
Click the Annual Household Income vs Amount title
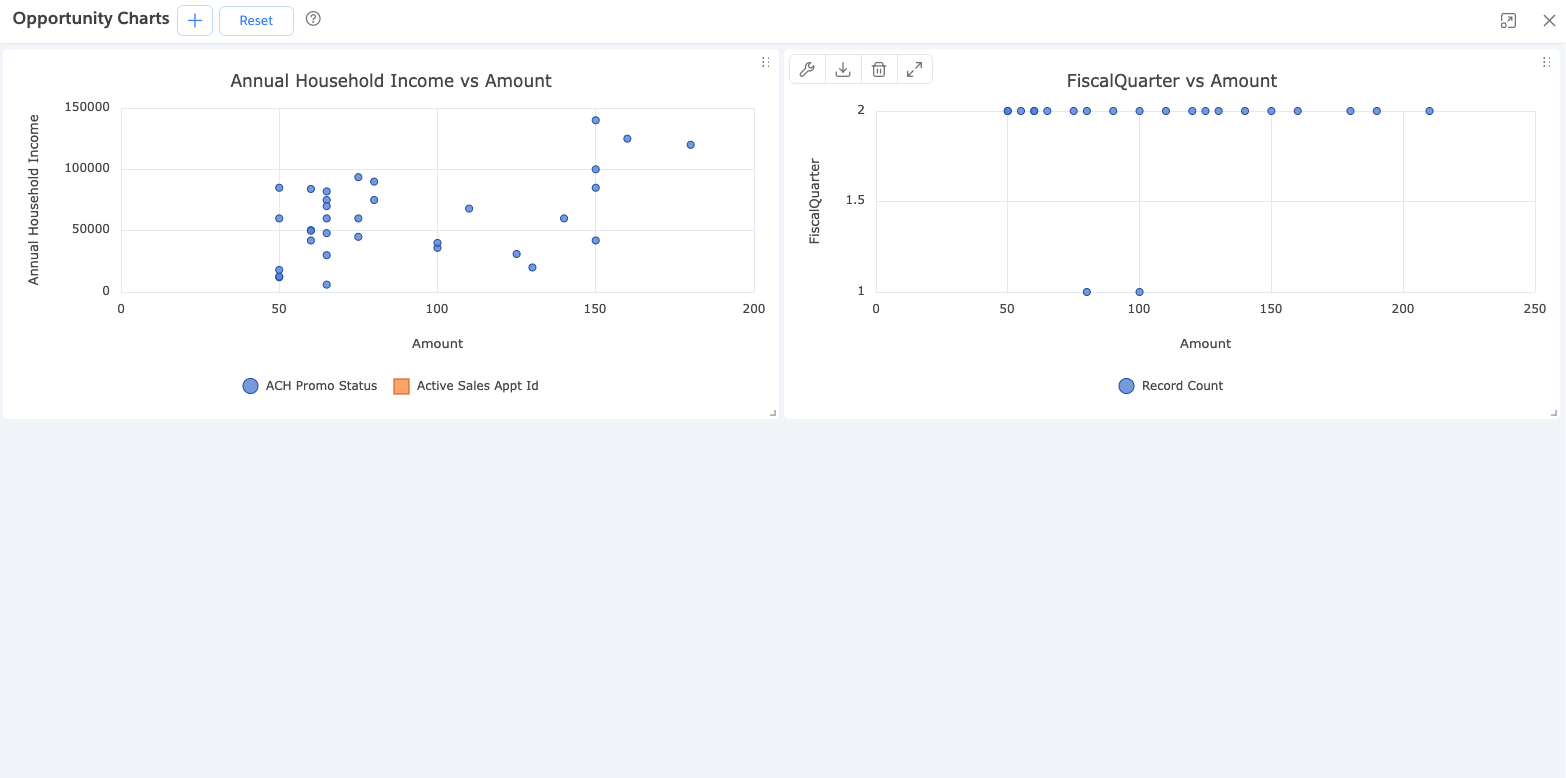[x=391, y=81]
